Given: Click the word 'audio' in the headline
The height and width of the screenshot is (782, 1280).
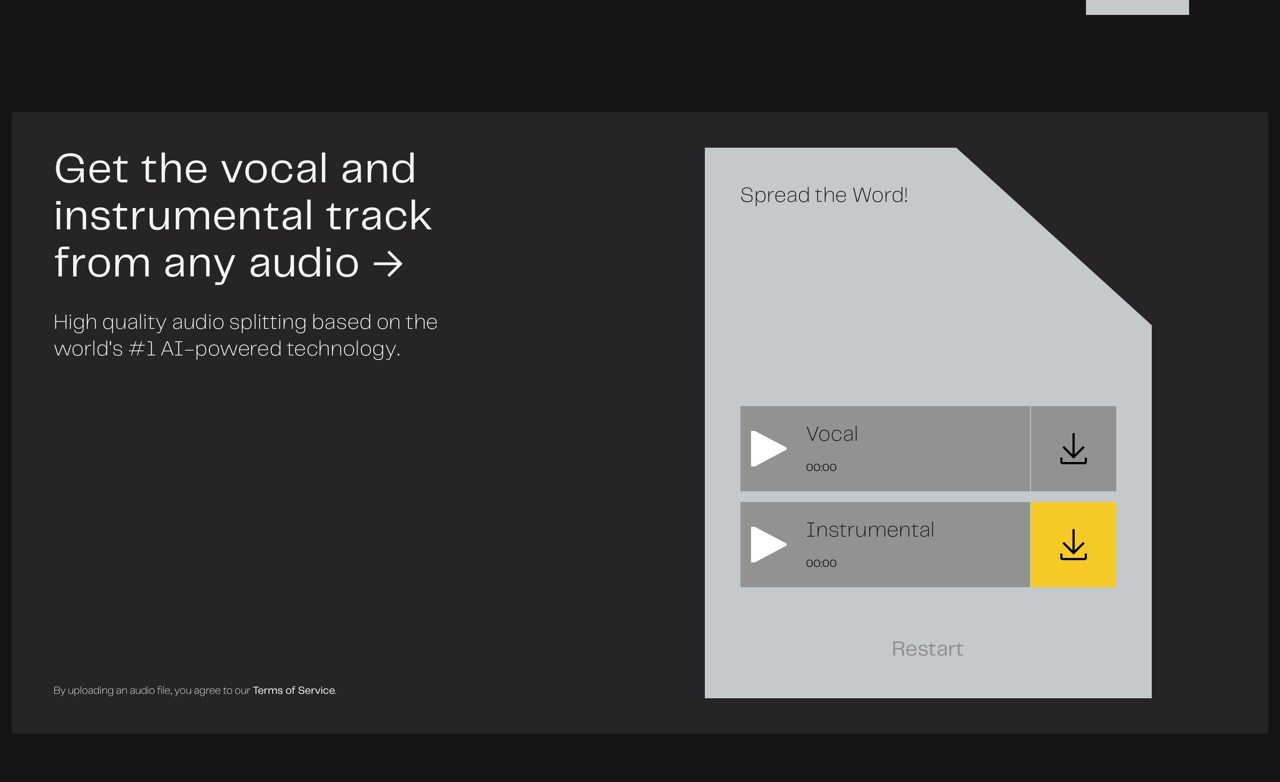Looking at the screenshot, I should tap(303, 263).
